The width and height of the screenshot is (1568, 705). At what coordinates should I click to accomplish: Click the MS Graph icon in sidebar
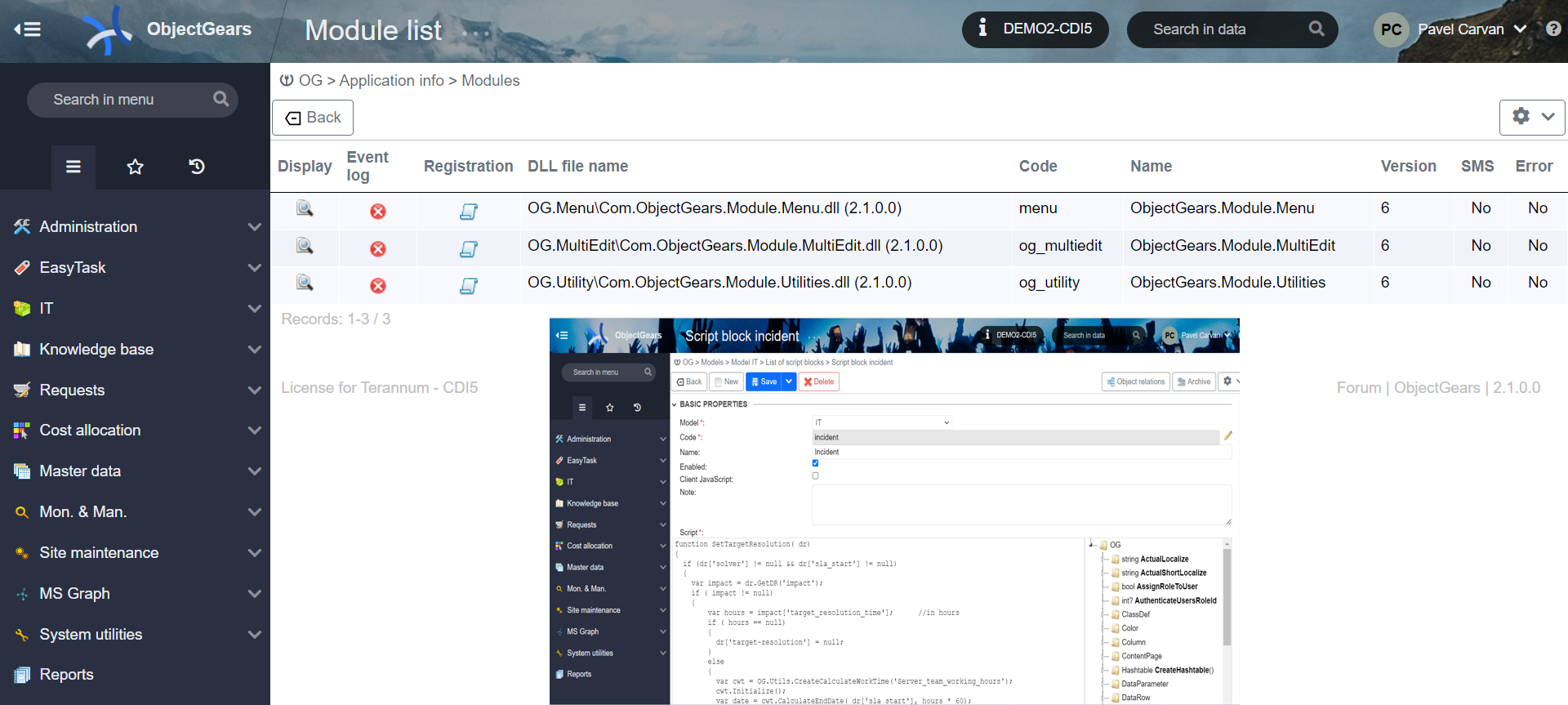click(22, 594)
